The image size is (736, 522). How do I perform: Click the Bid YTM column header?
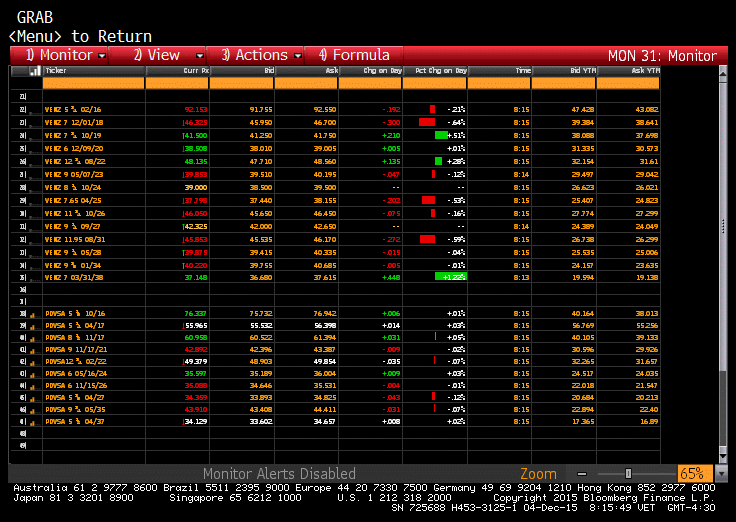tap(564, 71)
